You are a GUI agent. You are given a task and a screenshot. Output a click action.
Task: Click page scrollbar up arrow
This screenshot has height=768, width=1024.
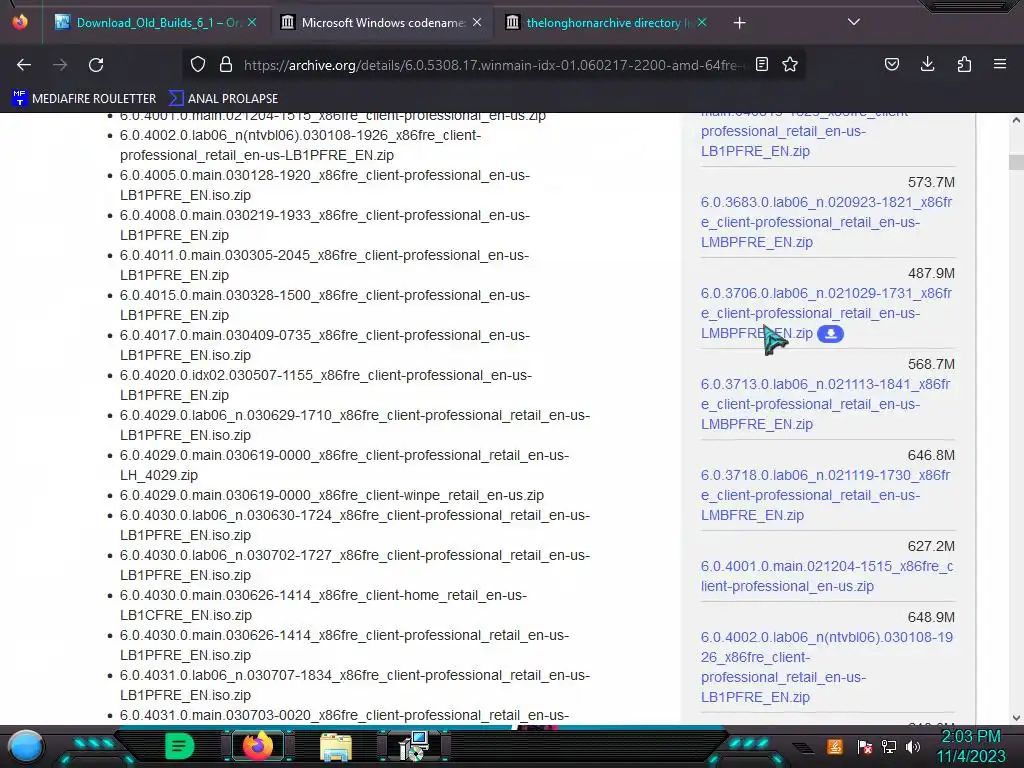point(1016,120)
